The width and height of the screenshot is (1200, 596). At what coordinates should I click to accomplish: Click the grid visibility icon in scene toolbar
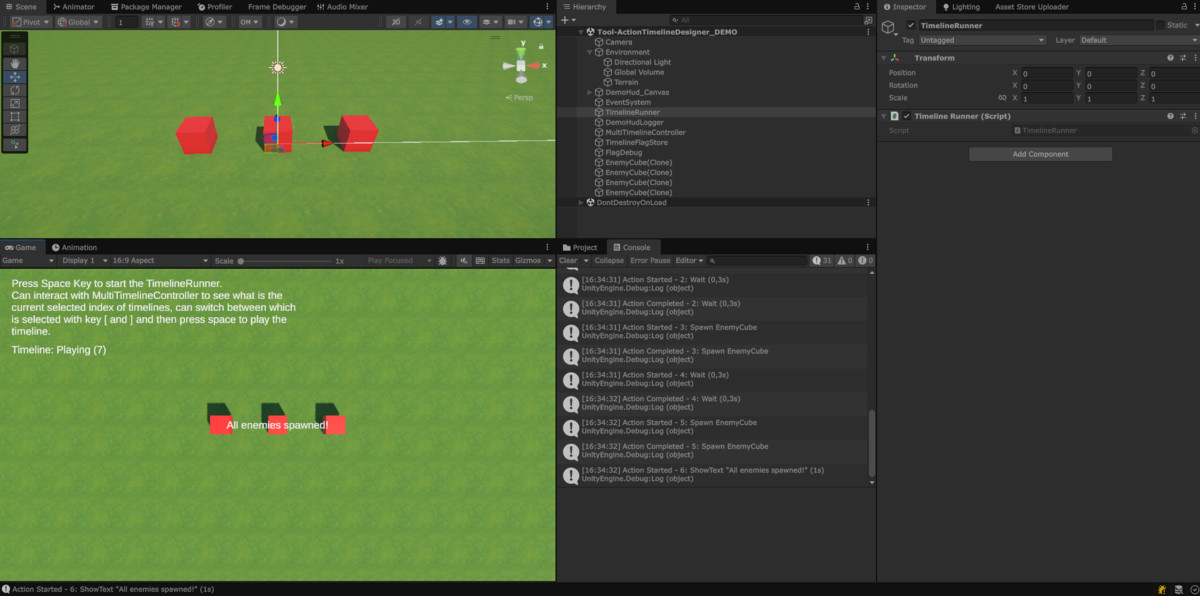click(x=486, y=22)
